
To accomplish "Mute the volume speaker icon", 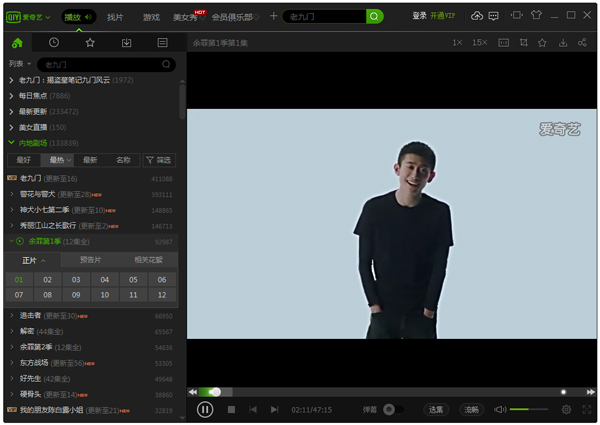I will [x=500, y=410].
